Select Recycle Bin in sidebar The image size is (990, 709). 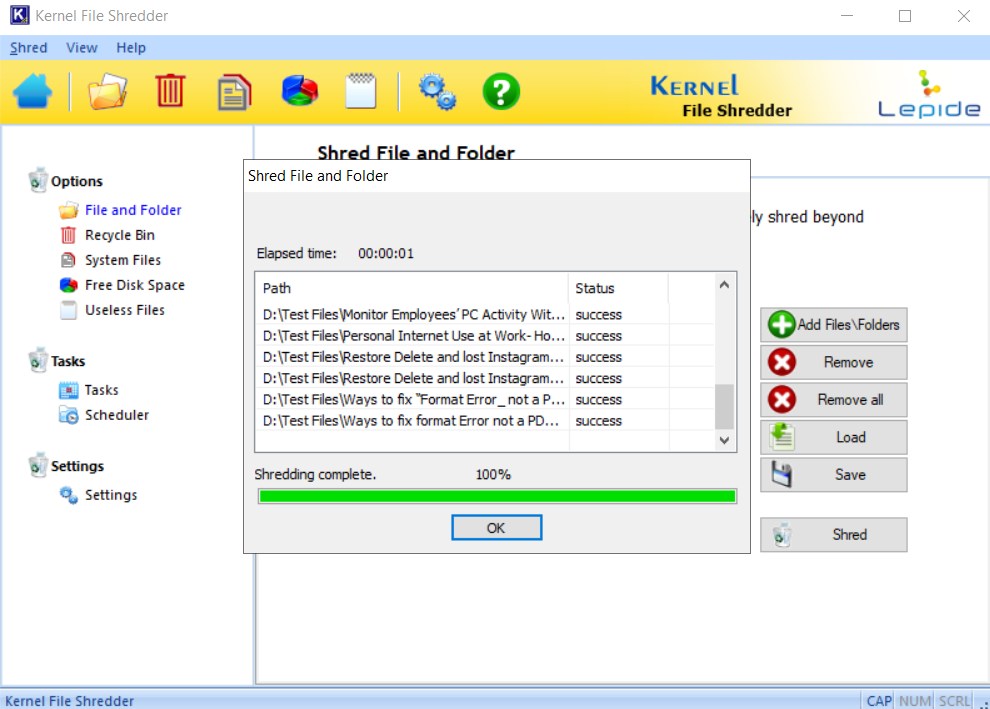[x=120, y=235]
